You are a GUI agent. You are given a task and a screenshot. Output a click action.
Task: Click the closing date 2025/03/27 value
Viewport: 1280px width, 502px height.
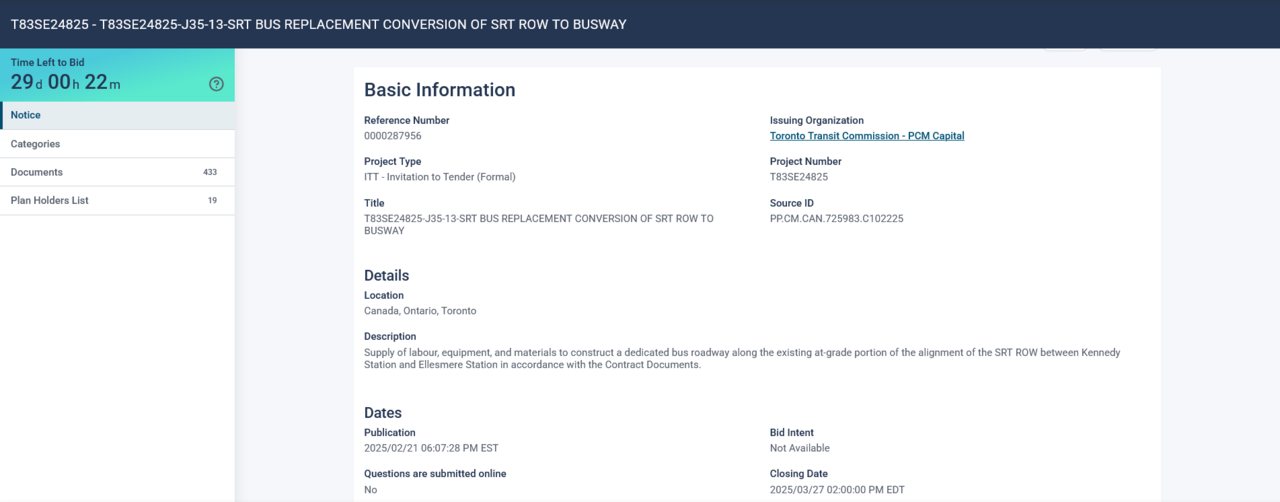837,489
